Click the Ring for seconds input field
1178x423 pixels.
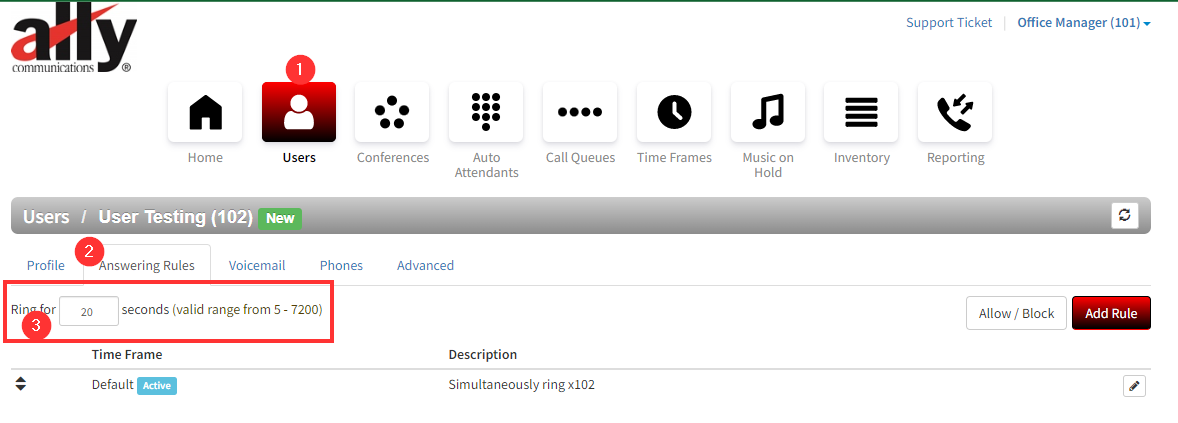(x=89, y=311)
